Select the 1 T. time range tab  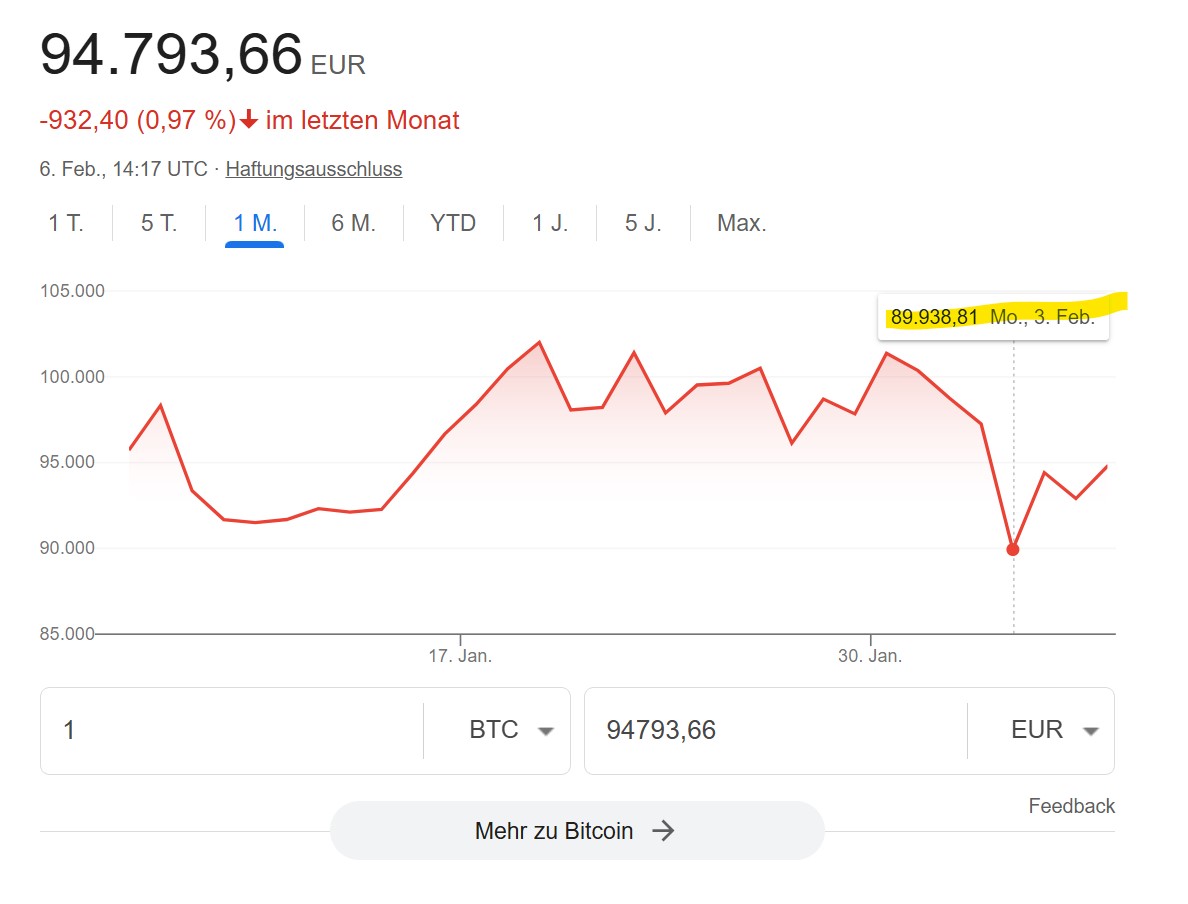(x=66, y=223)
